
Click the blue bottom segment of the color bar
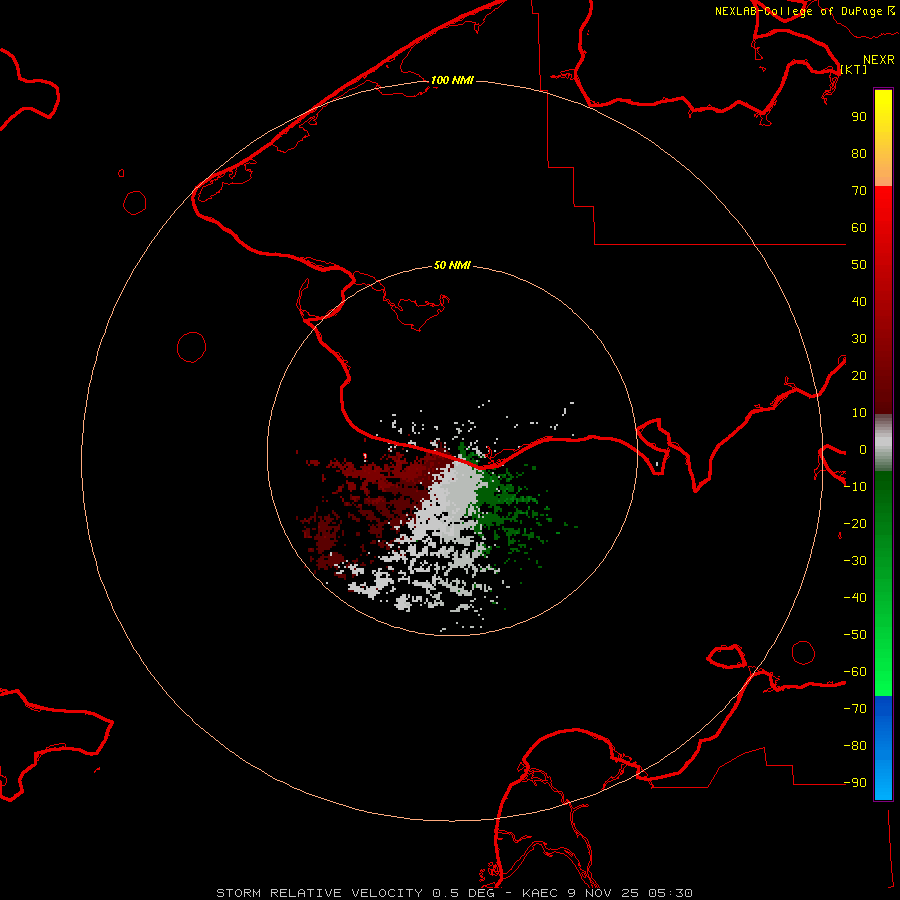click(x=883, y=748)
